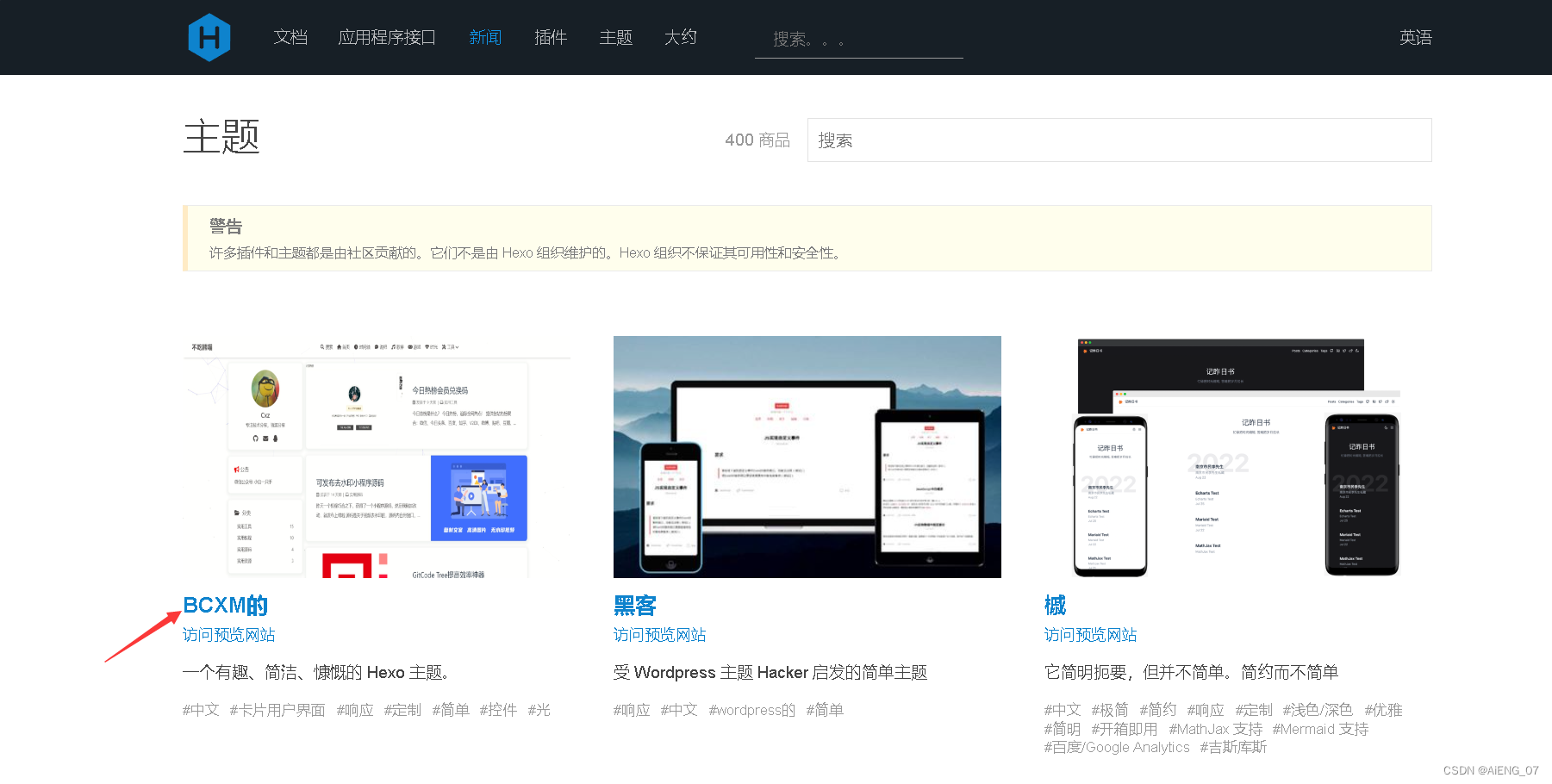This screenshot has width=1552, height=784.
Task: Select the #百度/Google Analytics tag
Action: click(1117, 747)
